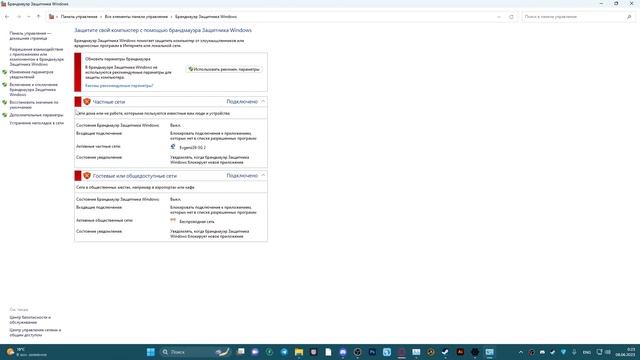Click red shield icon next to Частные сети

tap(87, 102)
